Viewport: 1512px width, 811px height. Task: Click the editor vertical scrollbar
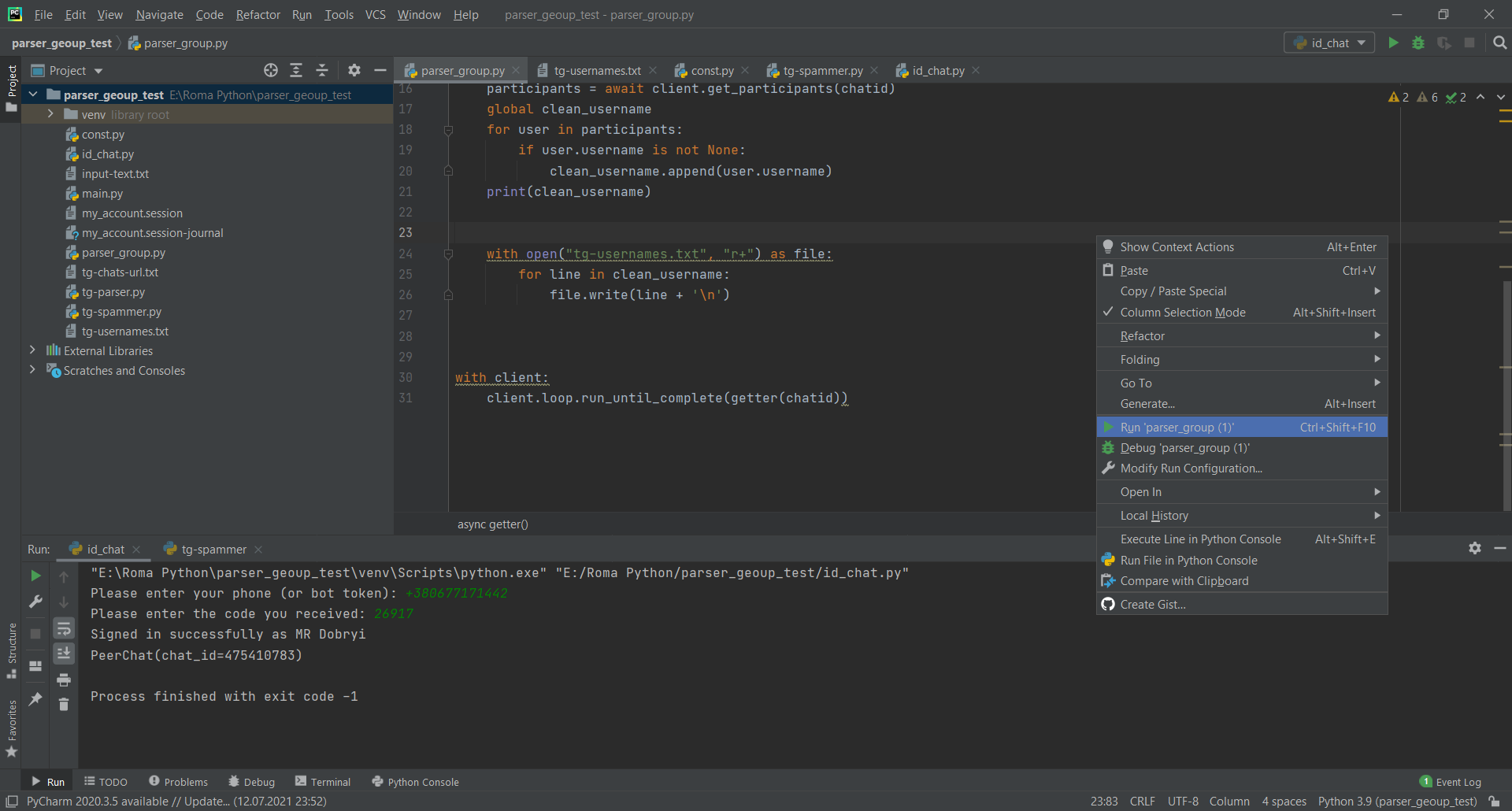(1506, 396)
